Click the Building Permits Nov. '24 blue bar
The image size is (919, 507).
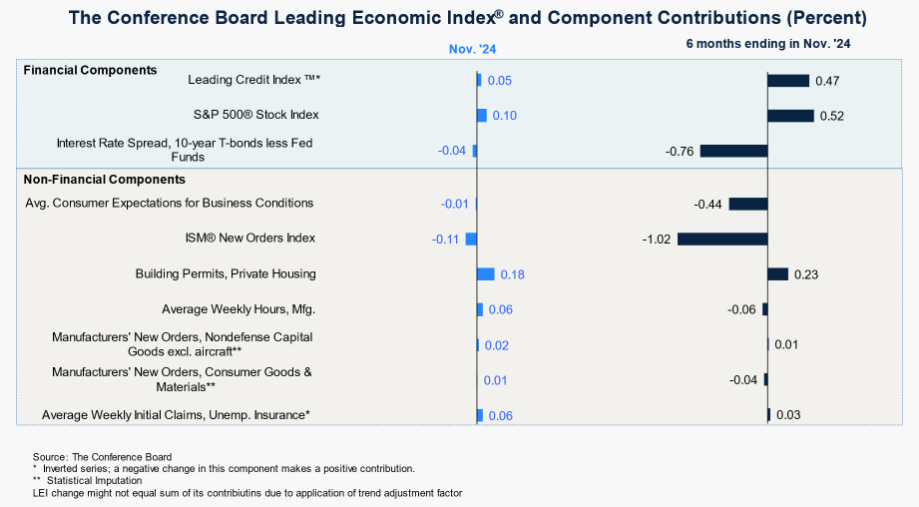(486, 274)
